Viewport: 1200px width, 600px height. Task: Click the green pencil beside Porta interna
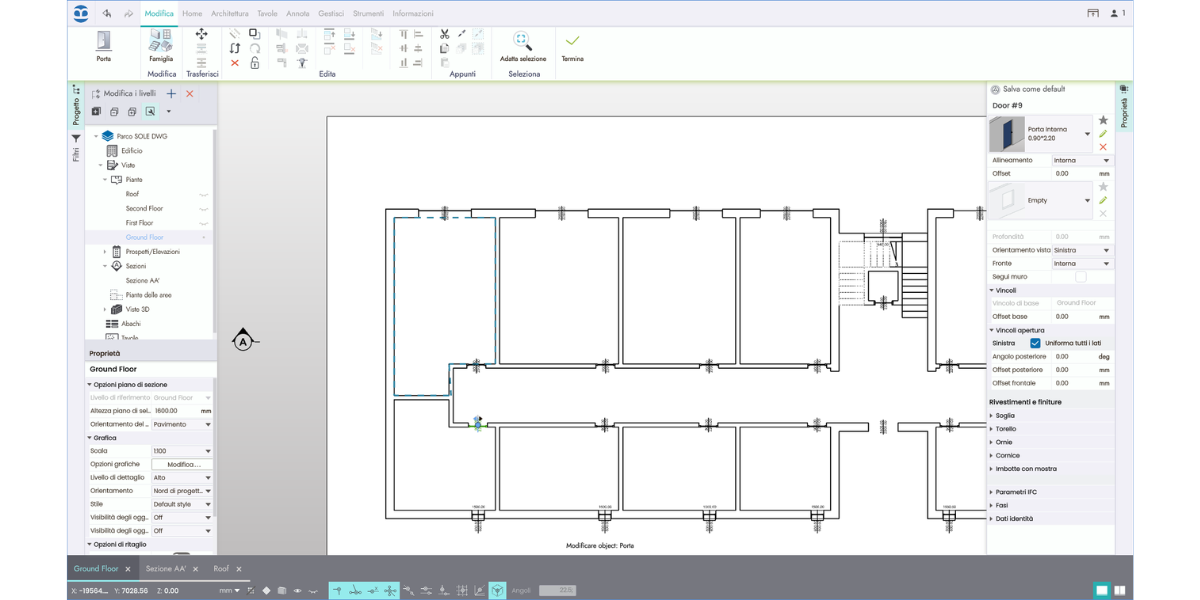point(1103,134)
